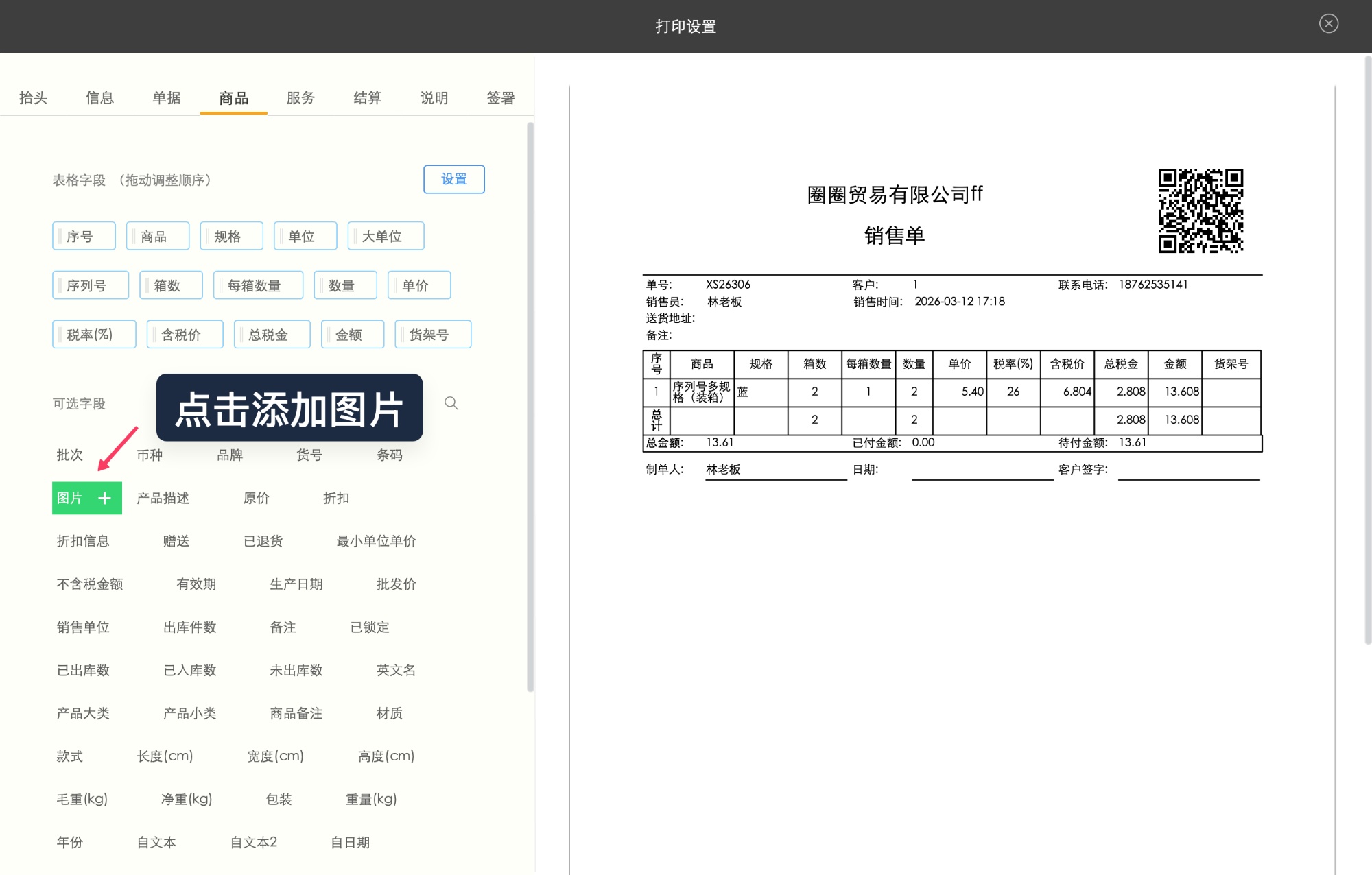Add the 产品描述 field to the table
The image size is (1372, 875).
tap(162, 498)
